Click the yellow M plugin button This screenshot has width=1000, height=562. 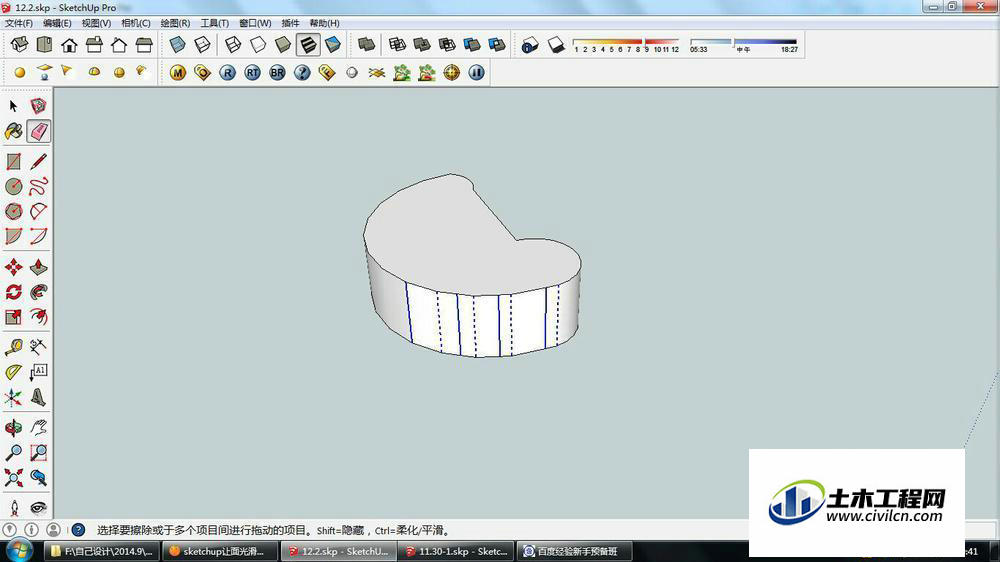pos(177,73)
